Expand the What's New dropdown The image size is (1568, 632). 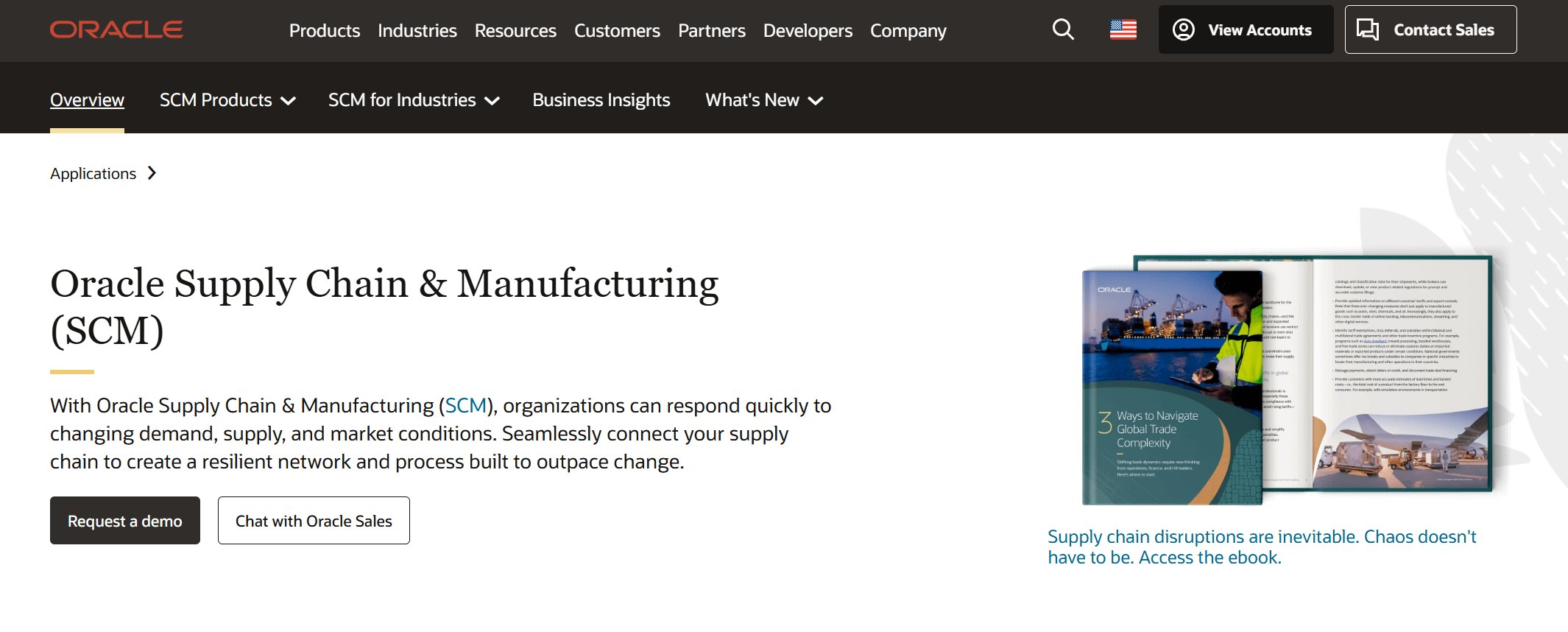coord(764,100)
